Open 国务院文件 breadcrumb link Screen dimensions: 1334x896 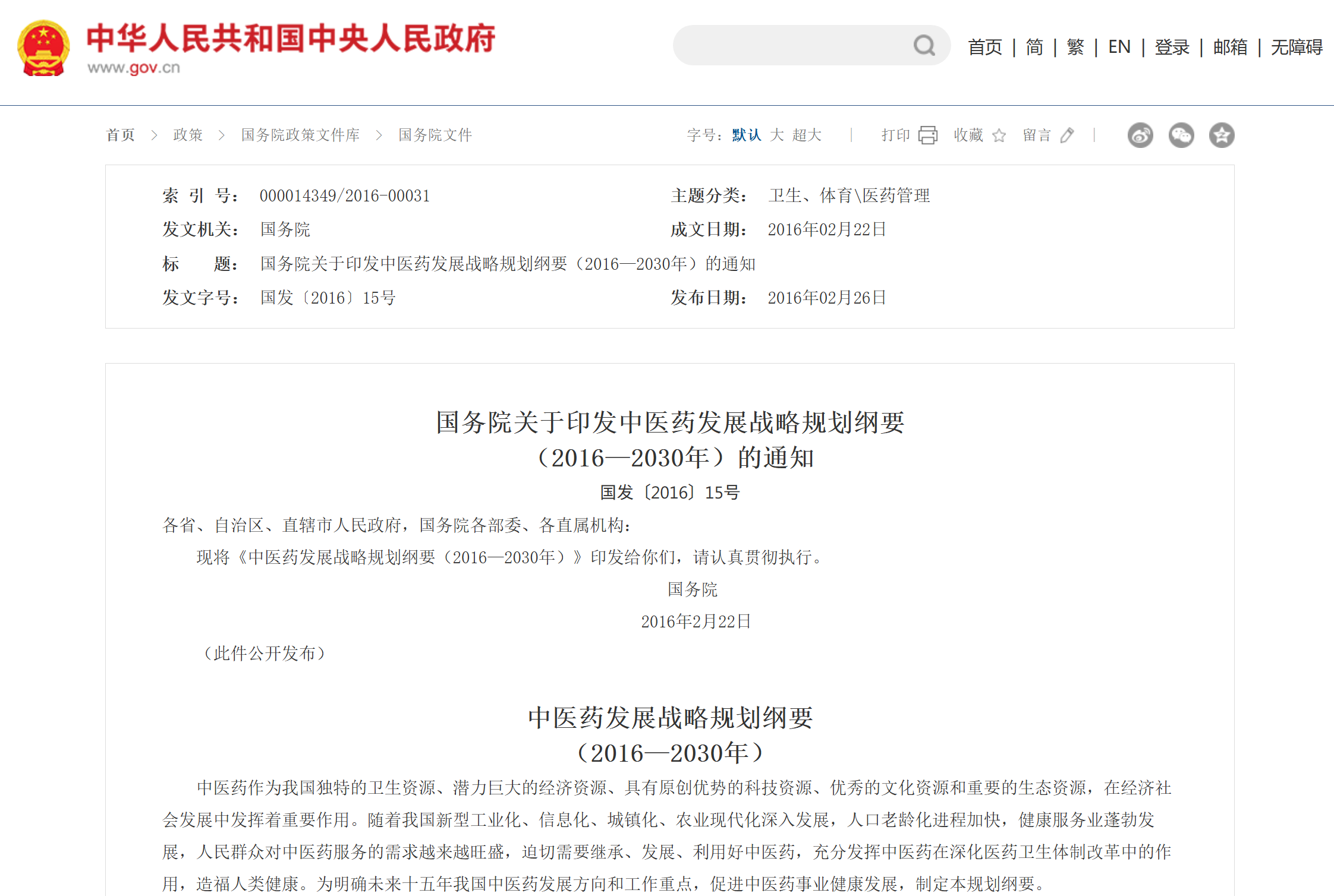(x=435, y=135)
